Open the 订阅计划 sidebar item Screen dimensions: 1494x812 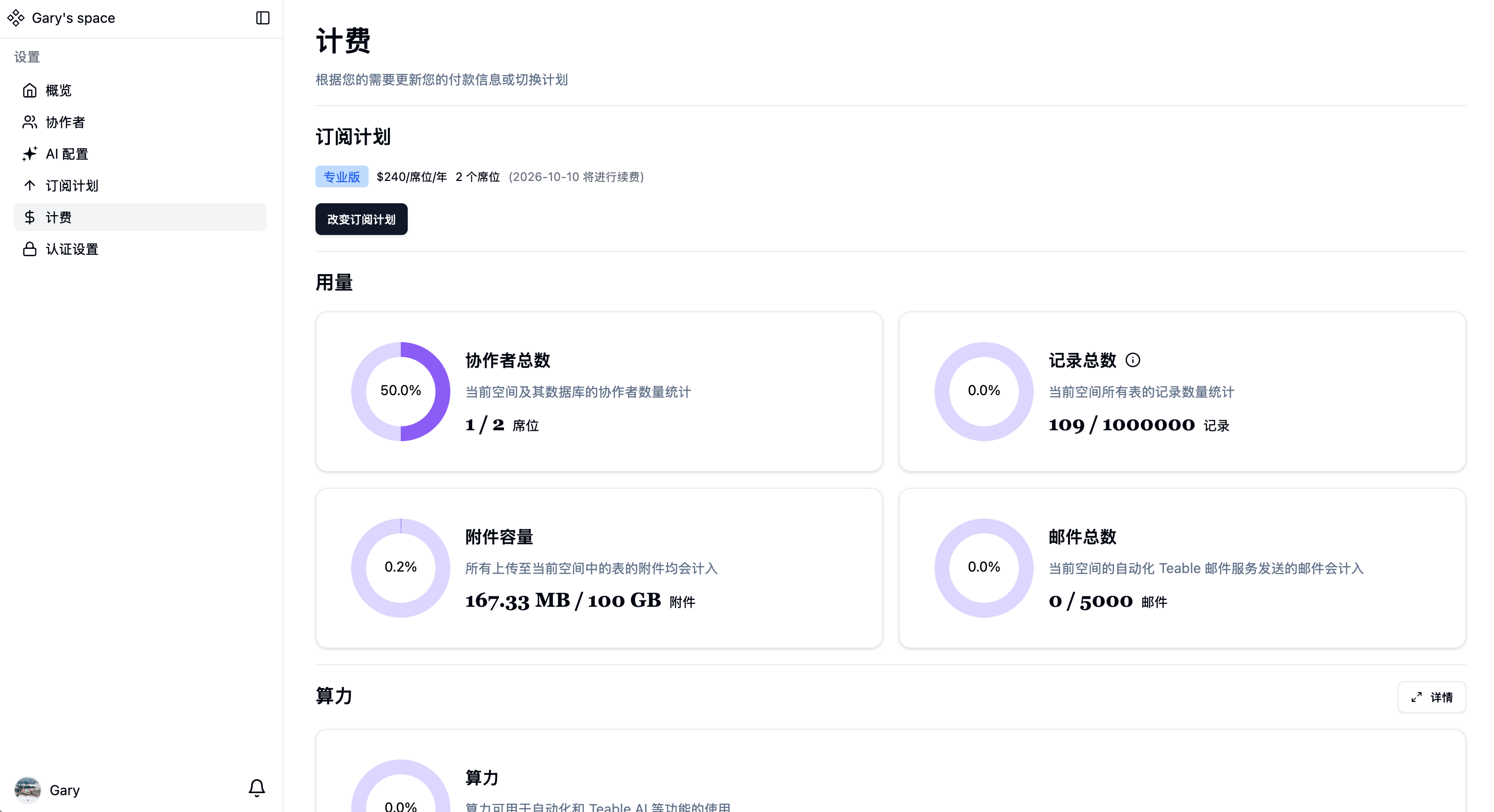(x=72, y=185)
